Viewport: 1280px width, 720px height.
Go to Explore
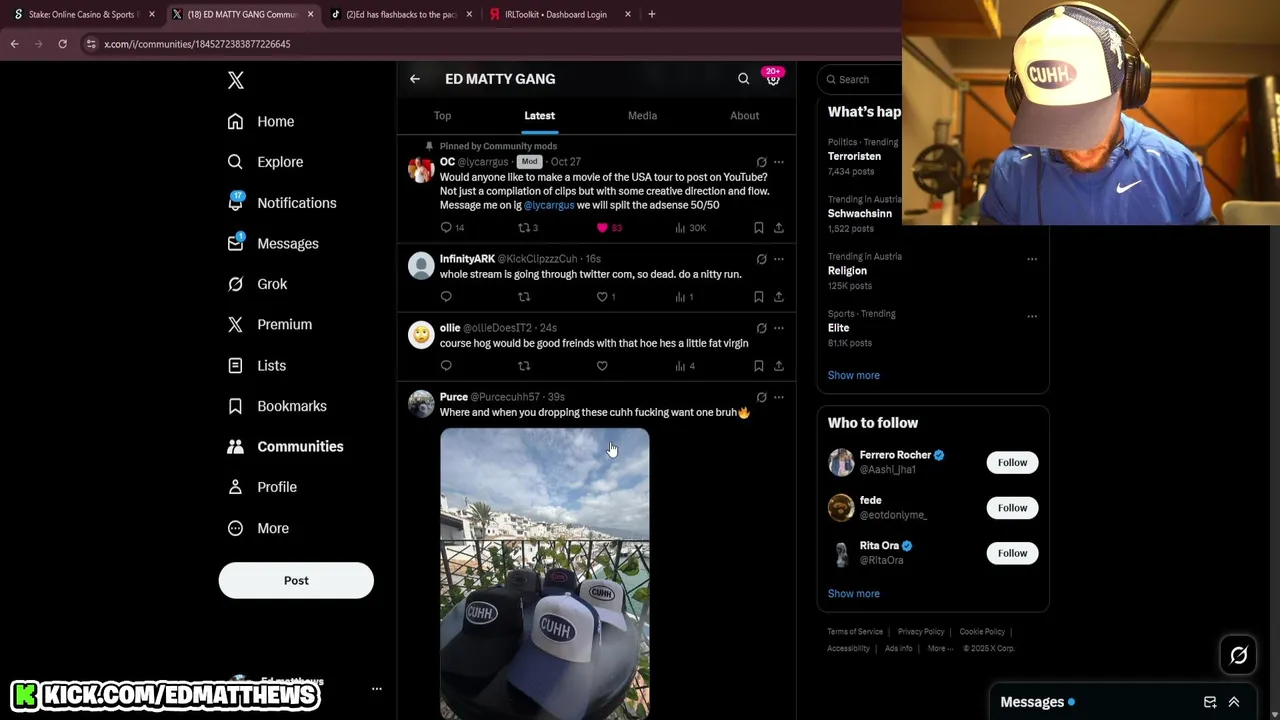coord(265,162)
